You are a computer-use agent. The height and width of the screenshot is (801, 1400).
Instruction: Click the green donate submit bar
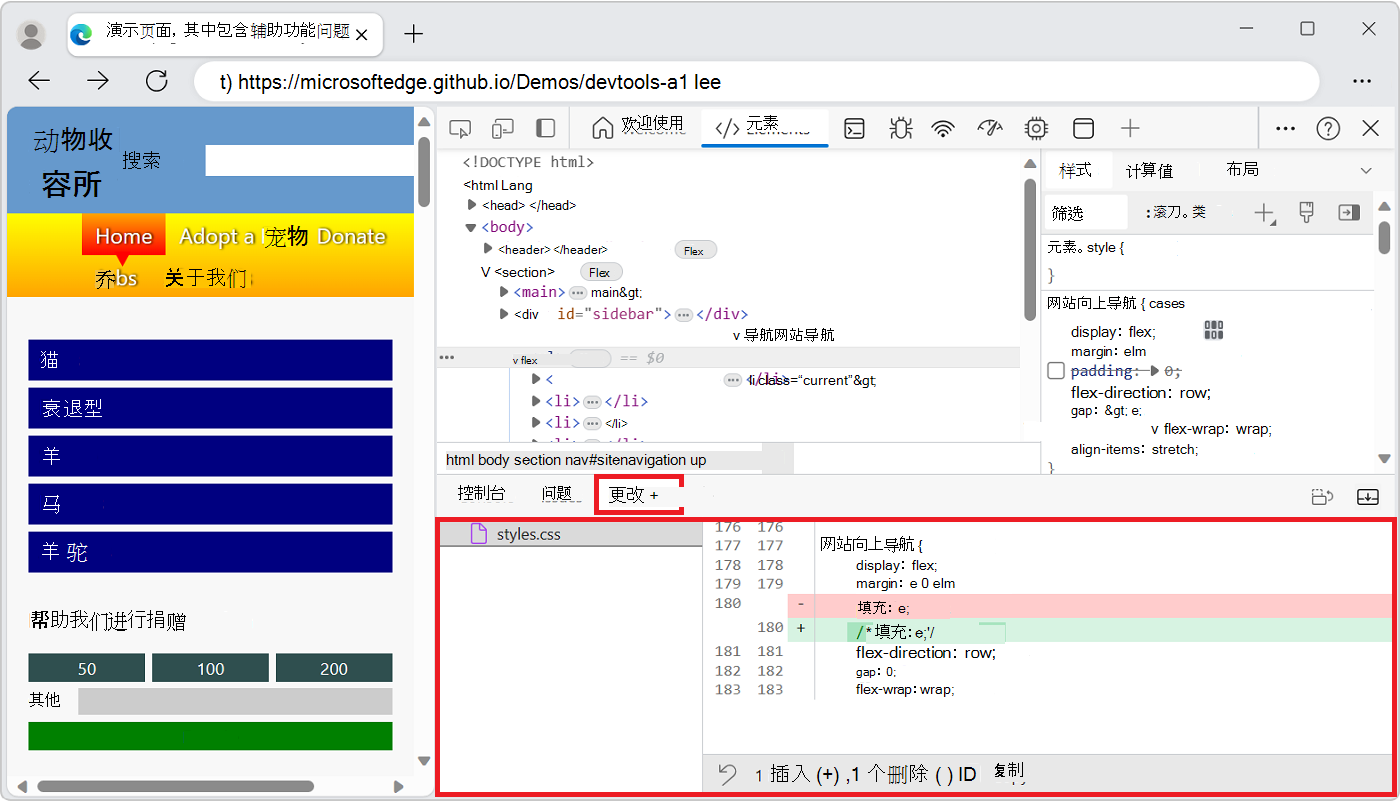click(x=210, y=735)
